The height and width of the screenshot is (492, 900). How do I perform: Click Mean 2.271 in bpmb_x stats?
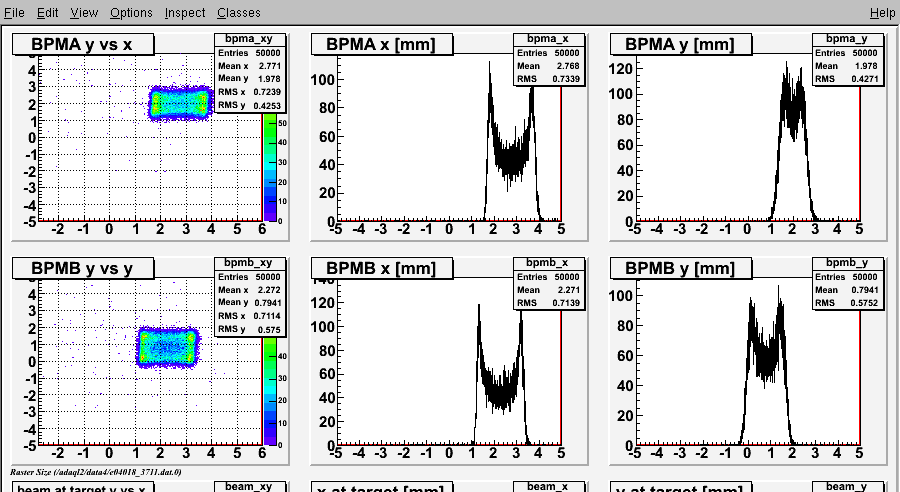coord(548,290)
